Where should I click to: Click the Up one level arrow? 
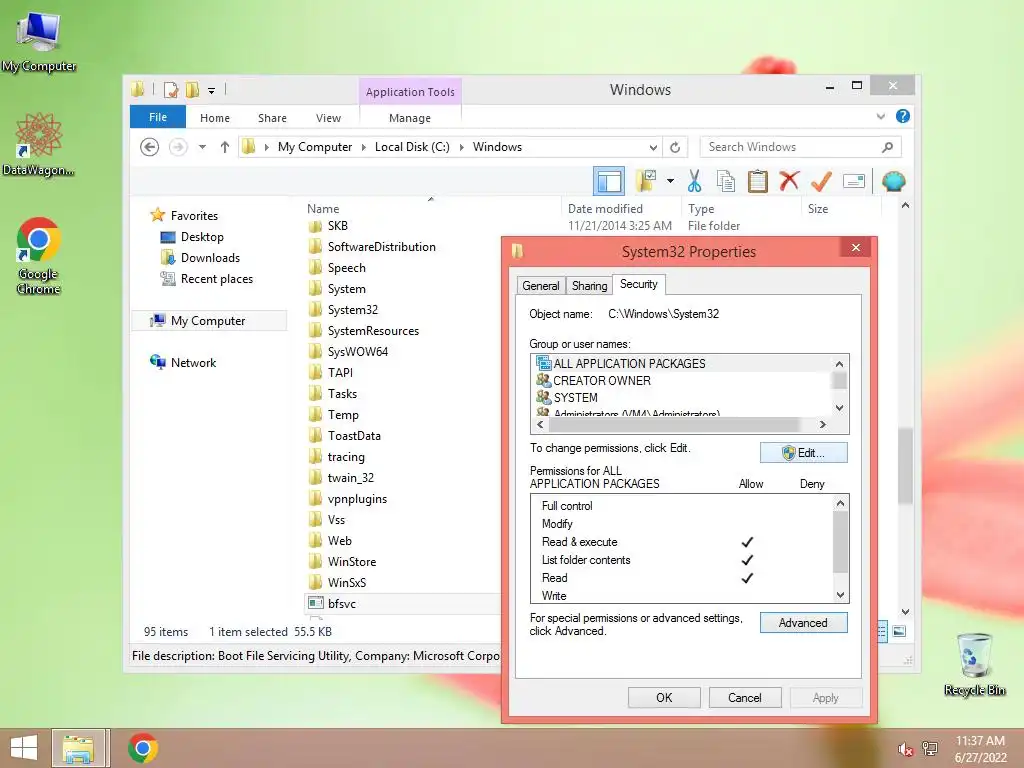(x=225, y=147)
